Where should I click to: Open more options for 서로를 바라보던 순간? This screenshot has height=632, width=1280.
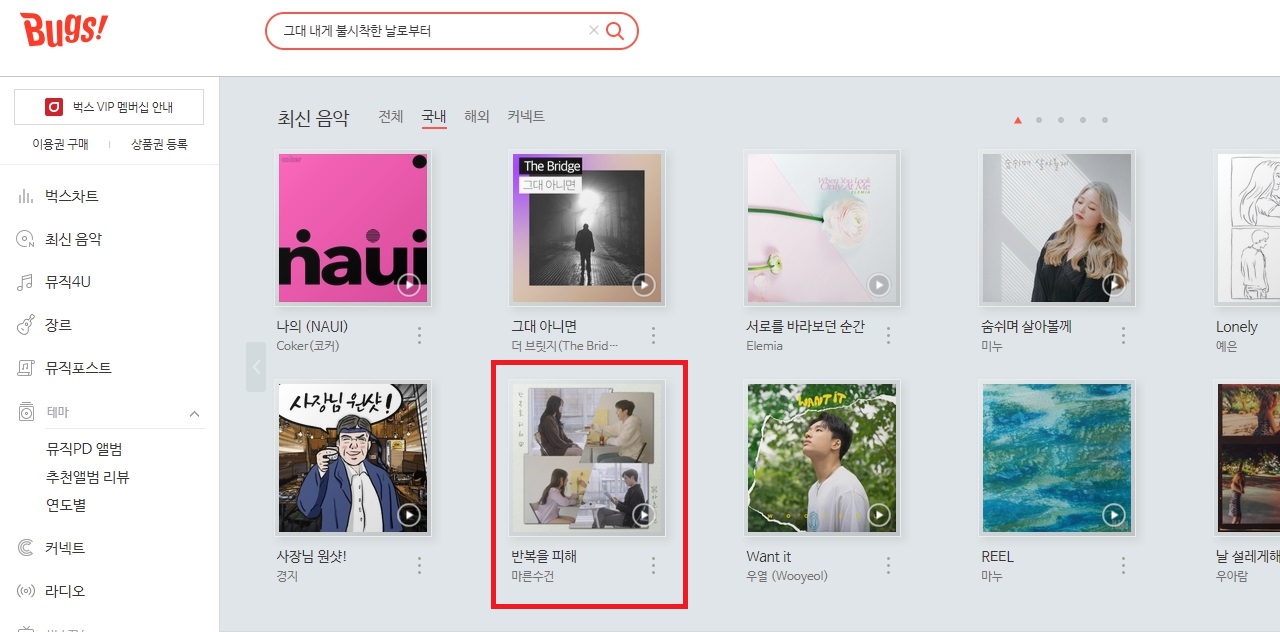tap(888, 335)
